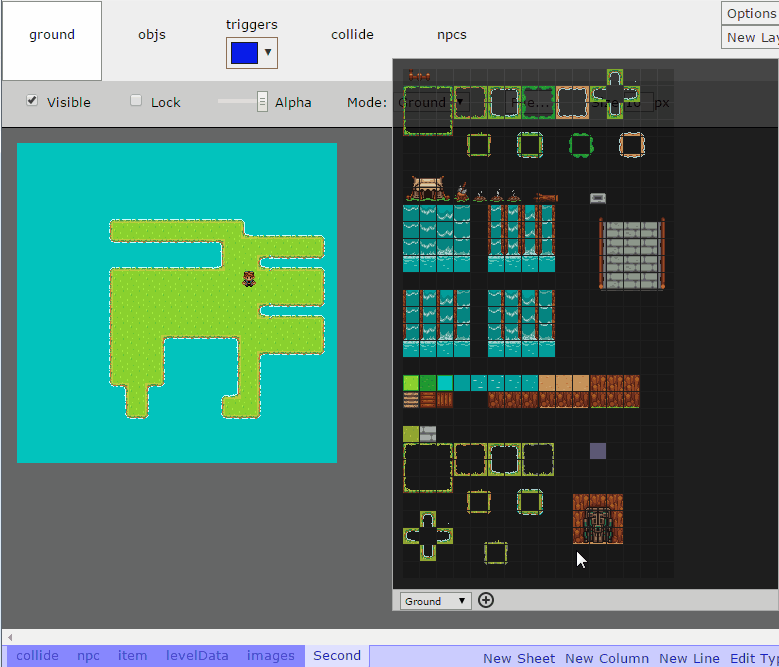Click the New Layer button
The width and height of the screenshot is (779, 667).
pos(750,37)
